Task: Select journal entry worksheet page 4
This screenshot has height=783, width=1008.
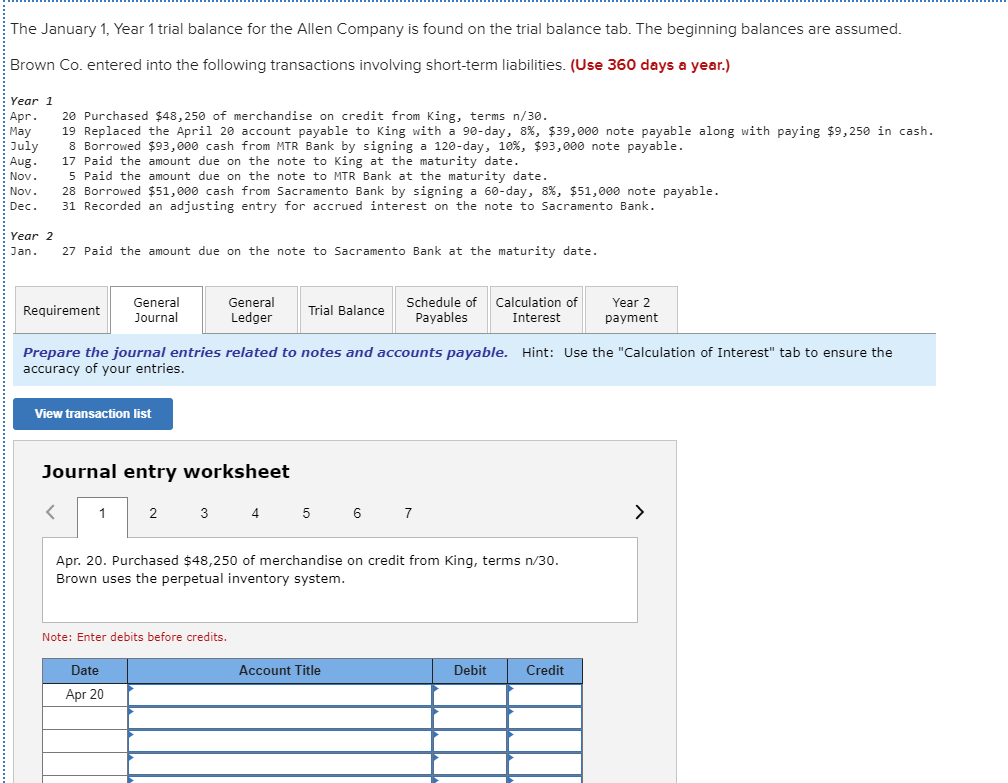Action: pos(255,513)
